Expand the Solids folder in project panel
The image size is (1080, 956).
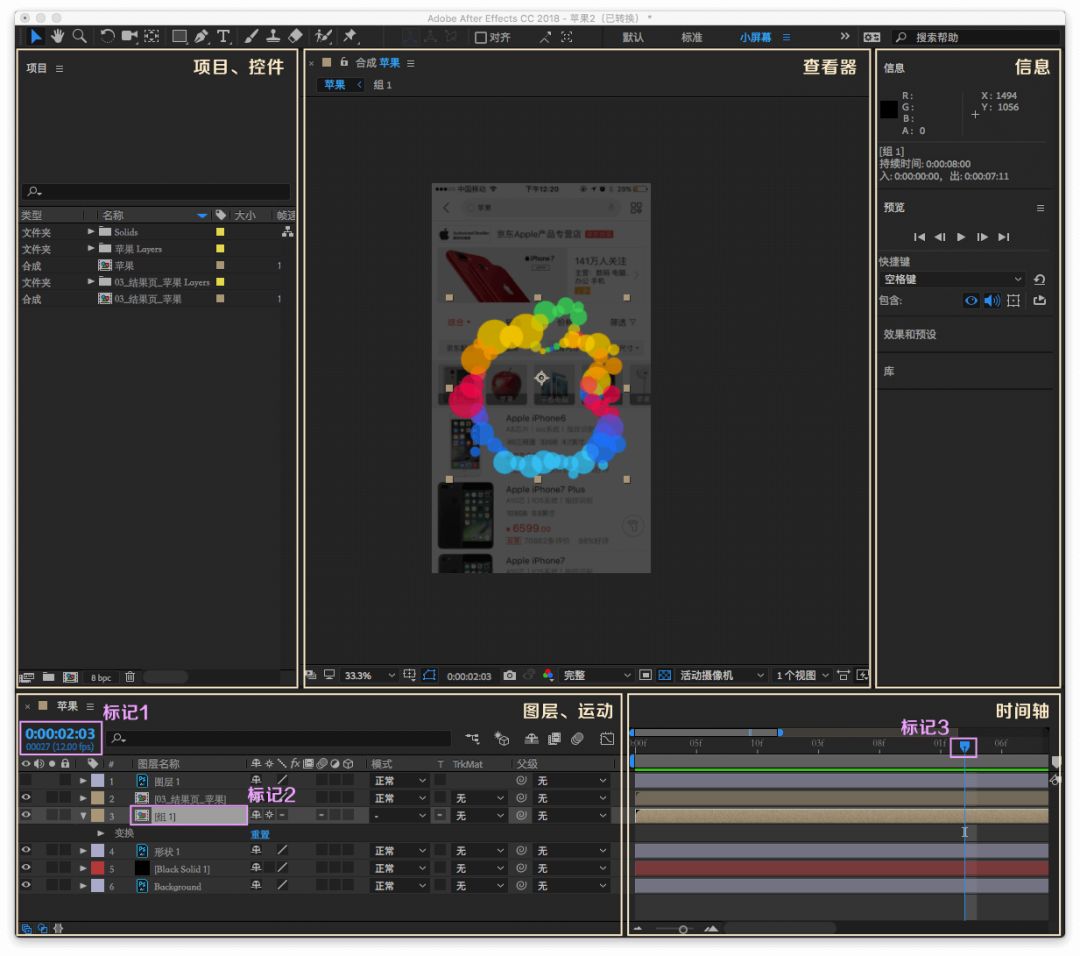point(90,231)
